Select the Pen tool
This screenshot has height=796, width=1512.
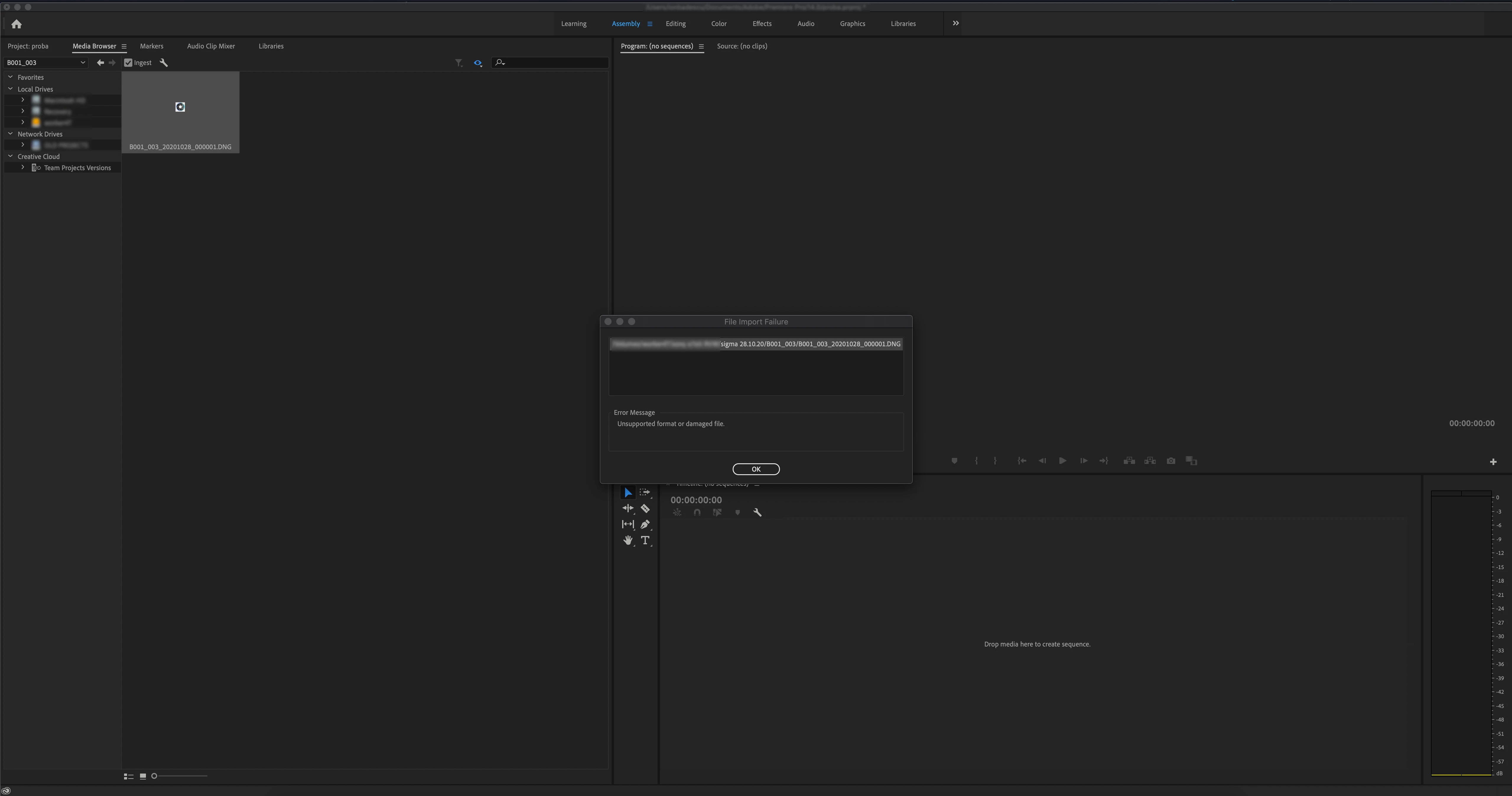[x=645, y=524]
